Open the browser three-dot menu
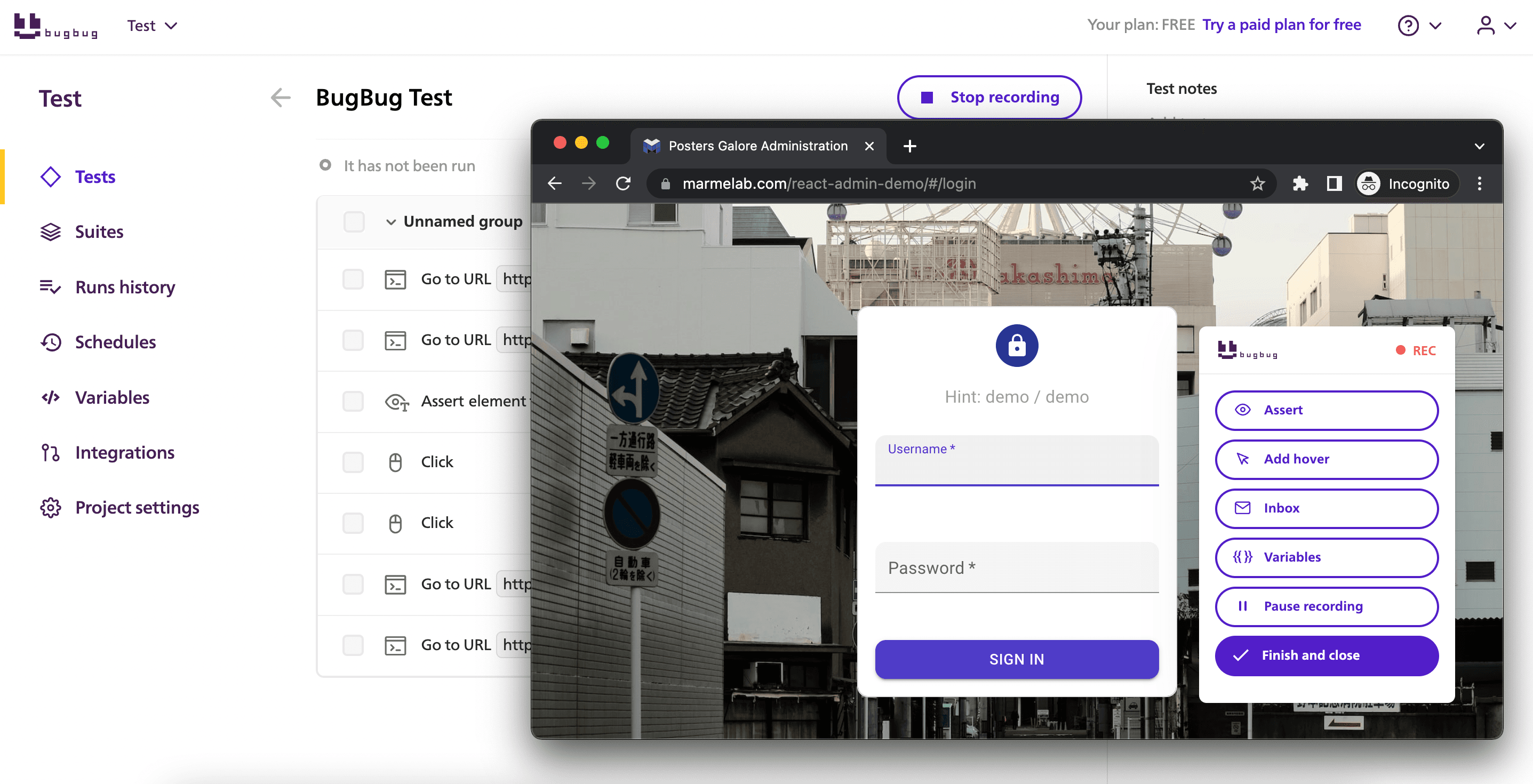Image resolution: width=1533 pixels, height=784 pixels. (1479, 184)
